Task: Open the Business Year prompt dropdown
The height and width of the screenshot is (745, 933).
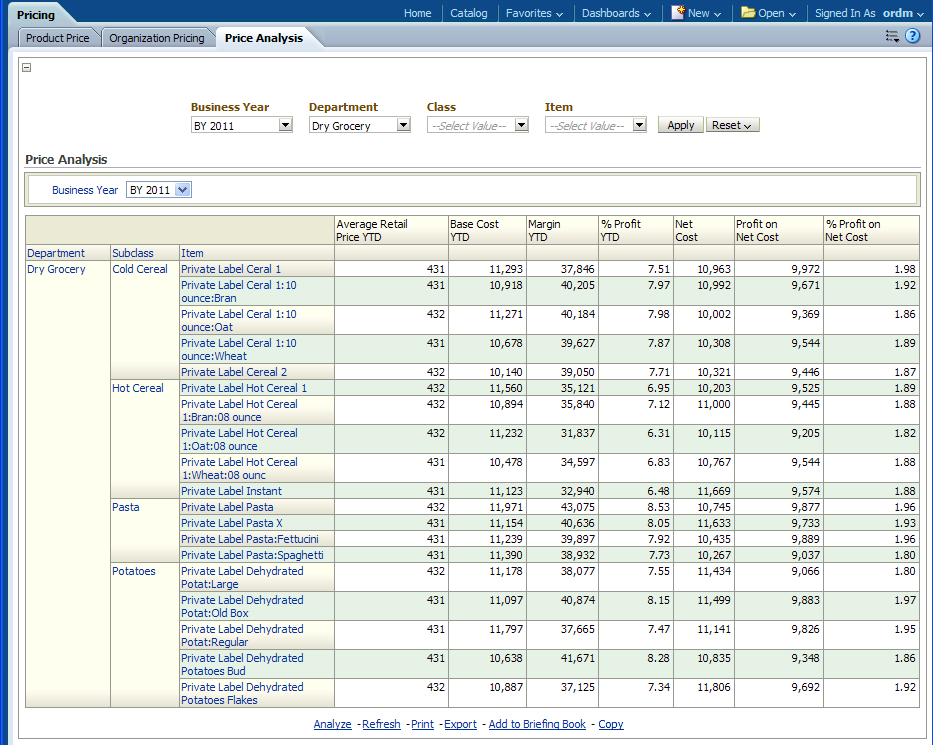Action: pyautogui.click(x=285, y=125)
